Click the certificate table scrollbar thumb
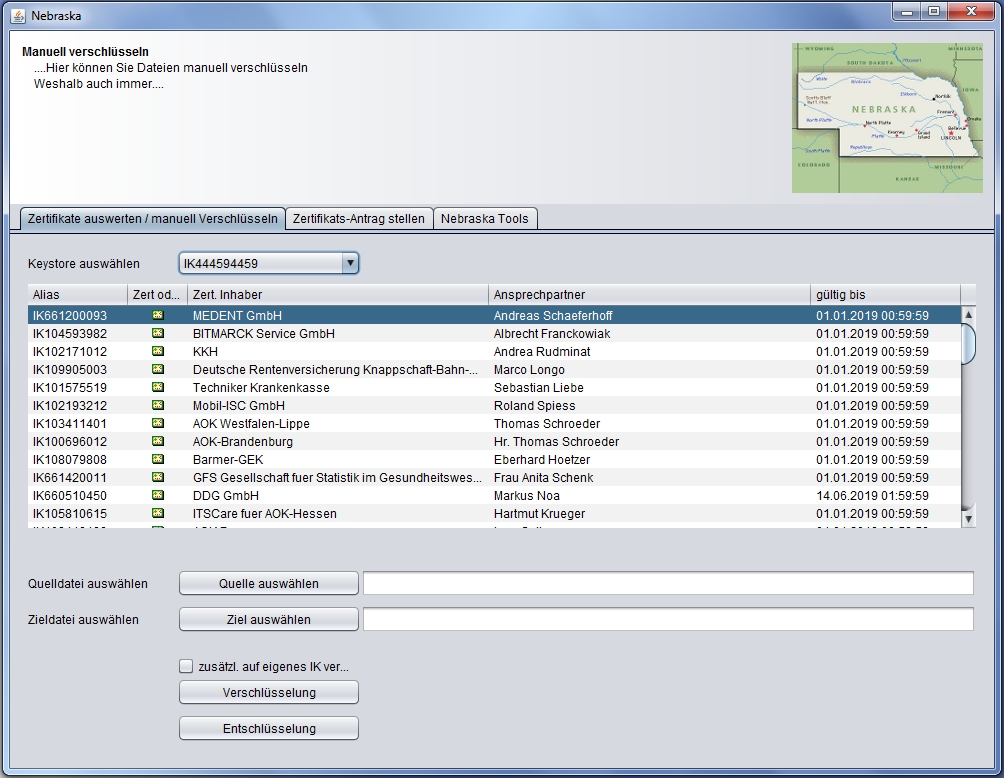 [968, 343]
